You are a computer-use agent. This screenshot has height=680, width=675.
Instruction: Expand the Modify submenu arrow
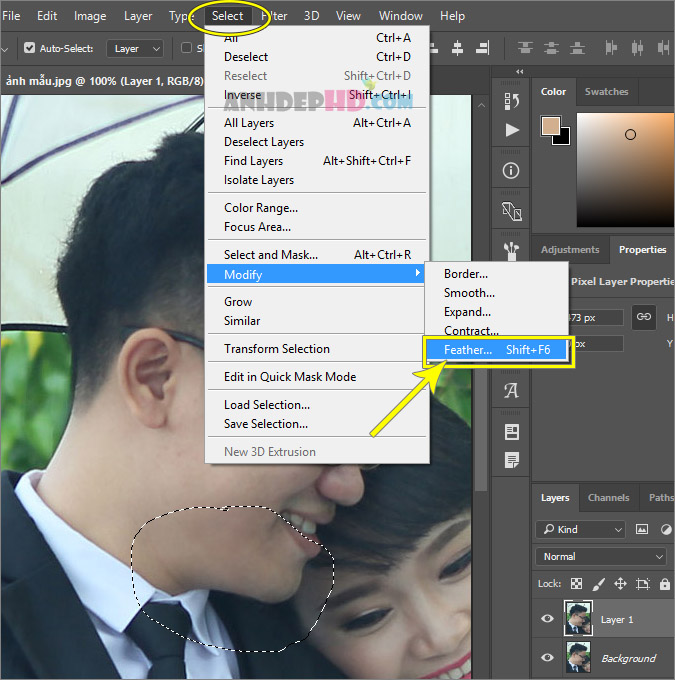click(x=417, y=273)
